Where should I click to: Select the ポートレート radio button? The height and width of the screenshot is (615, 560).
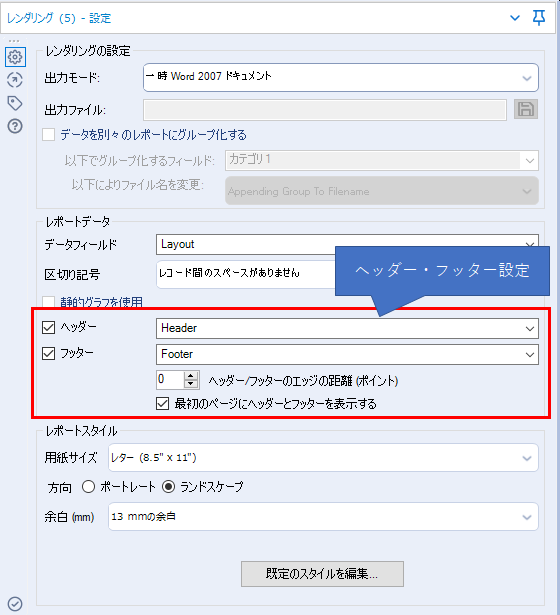coord(88,487)
